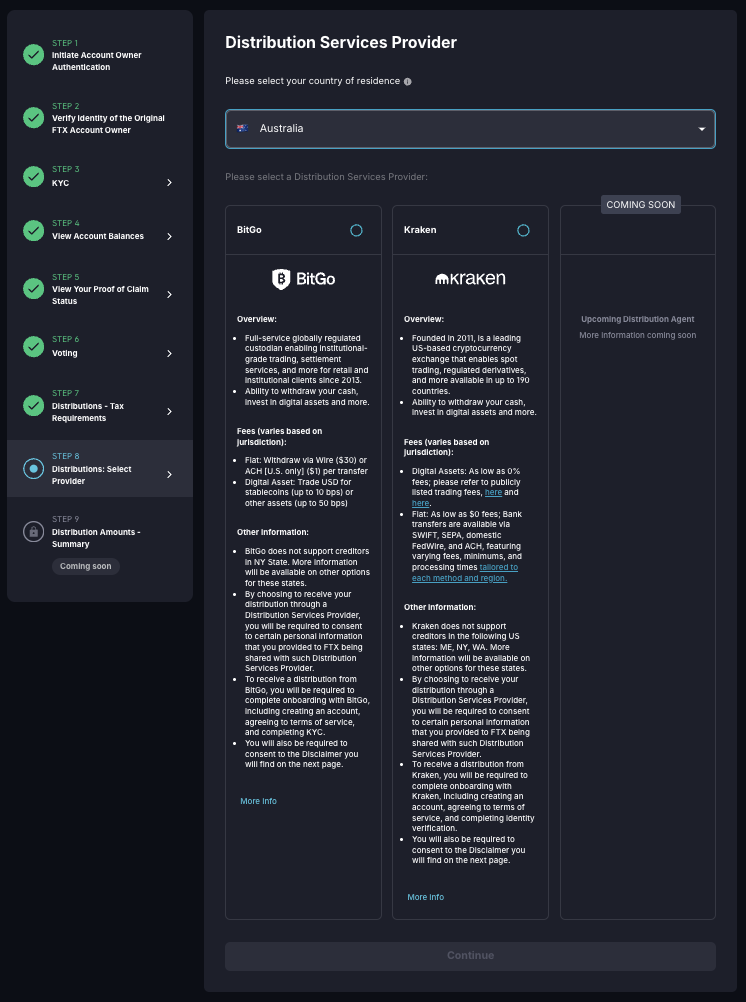Expand Step 3 KYC chevron
746x1002 pixels.
click(x=169, y=183)
